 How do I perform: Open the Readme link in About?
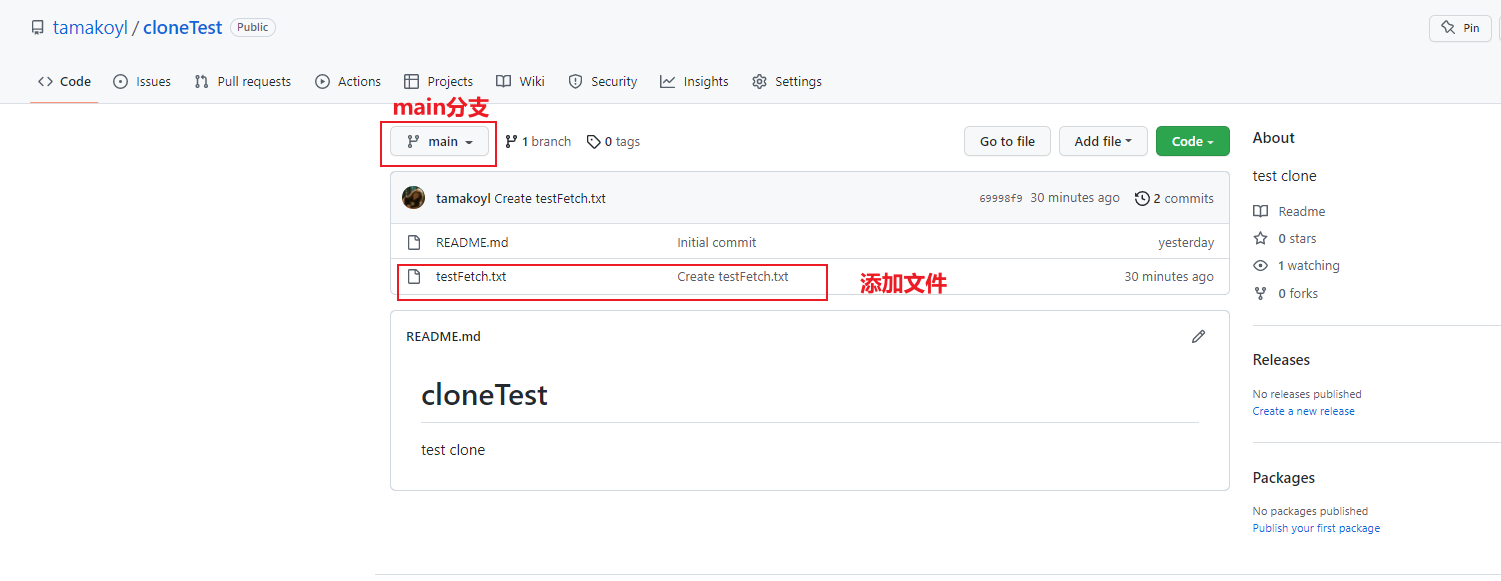pos(1289,212)
